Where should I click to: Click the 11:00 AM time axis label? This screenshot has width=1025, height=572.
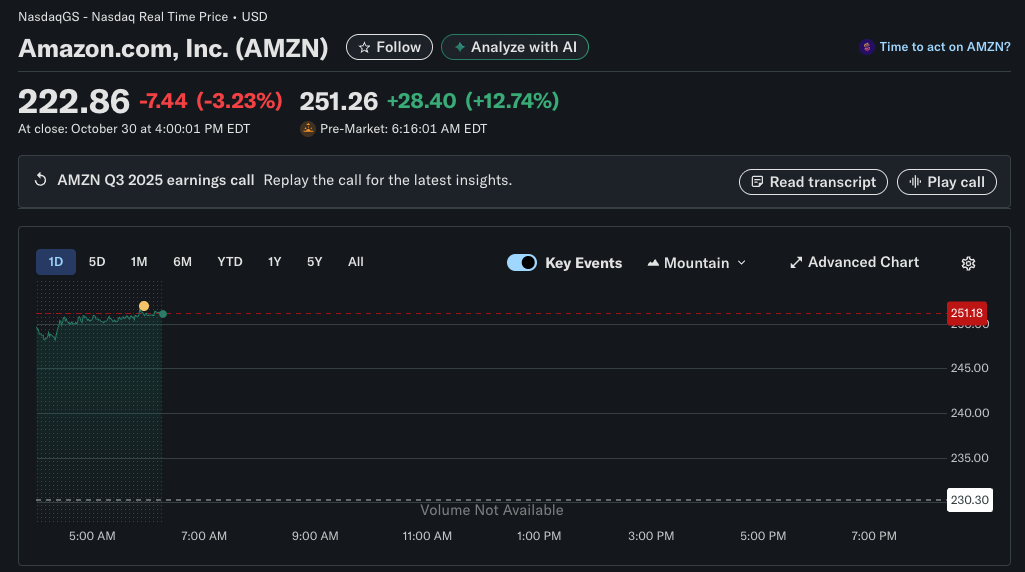click(427, 536)
